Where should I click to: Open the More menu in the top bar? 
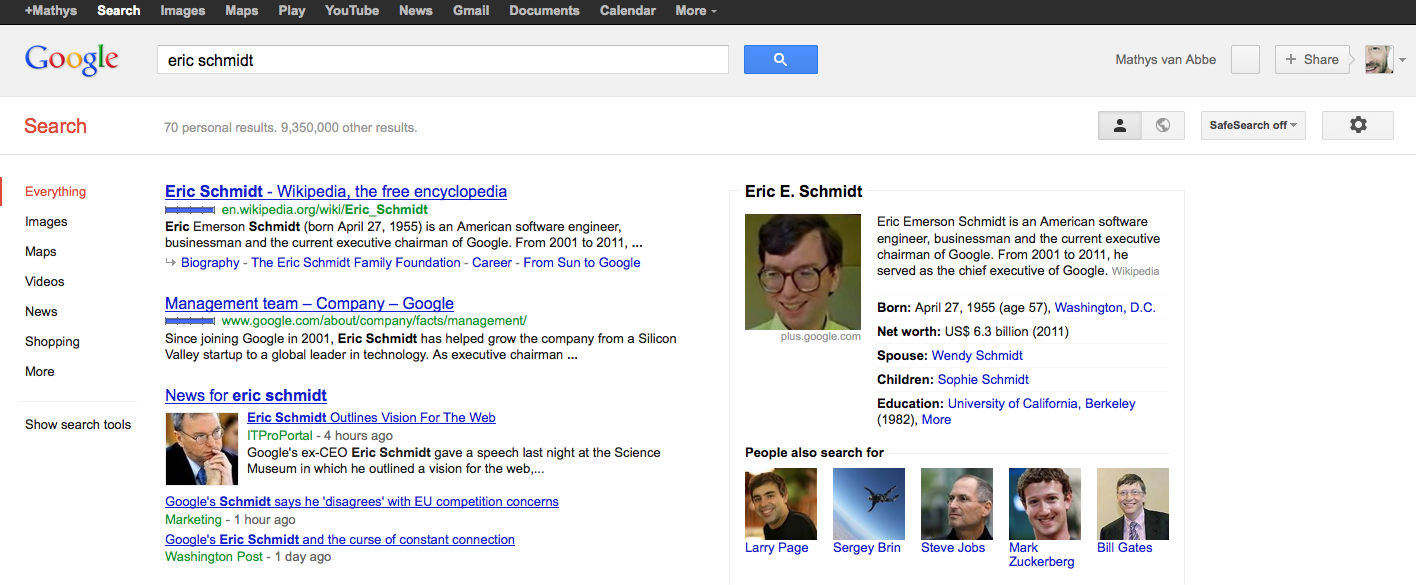coord(696,11)
